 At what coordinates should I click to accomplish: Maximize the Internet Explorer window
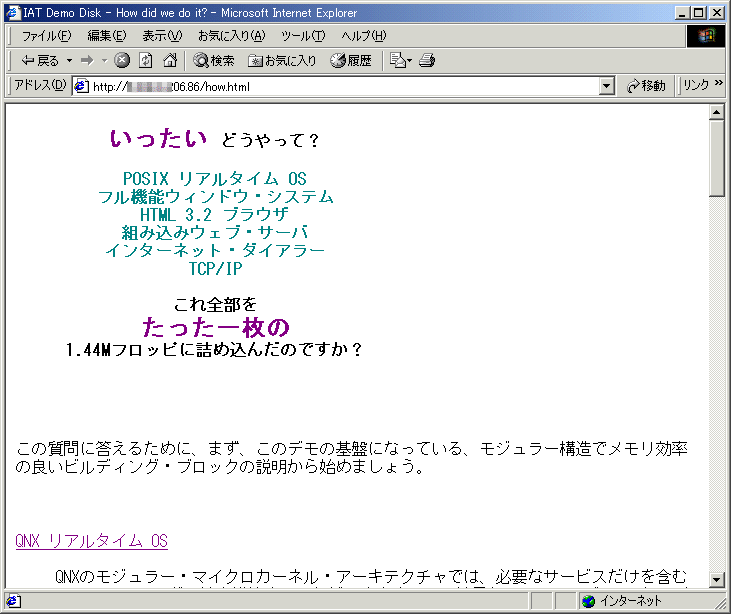699,13
